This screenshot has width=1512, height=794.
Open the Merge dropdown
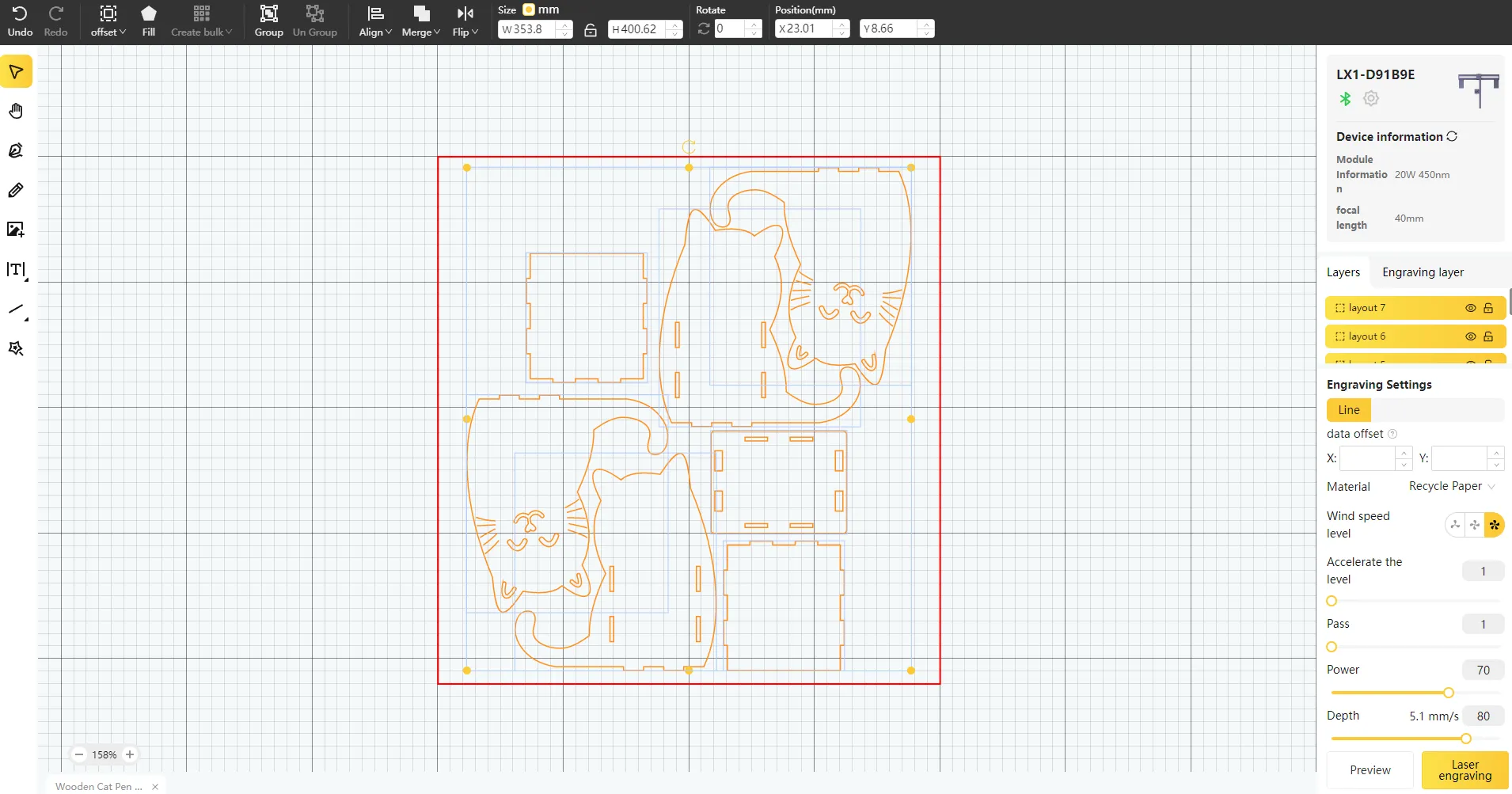(x=420, y=21)
